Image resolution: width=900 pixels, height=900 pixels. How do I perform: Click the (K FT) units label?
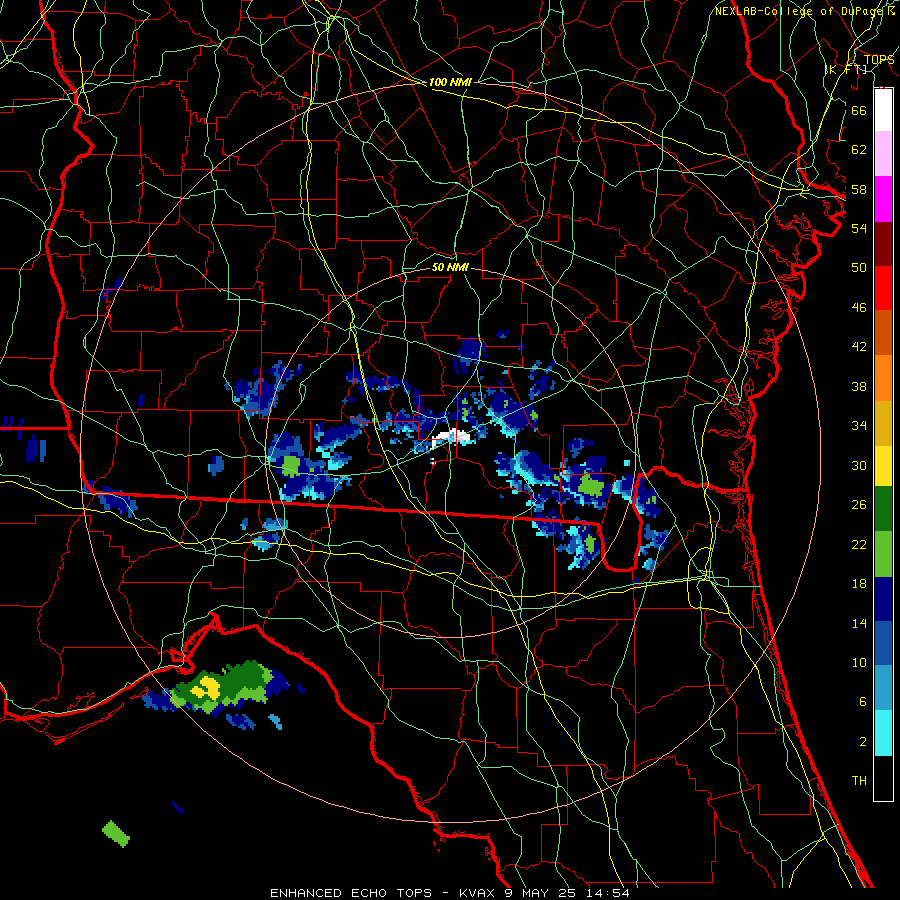[846, 69]
